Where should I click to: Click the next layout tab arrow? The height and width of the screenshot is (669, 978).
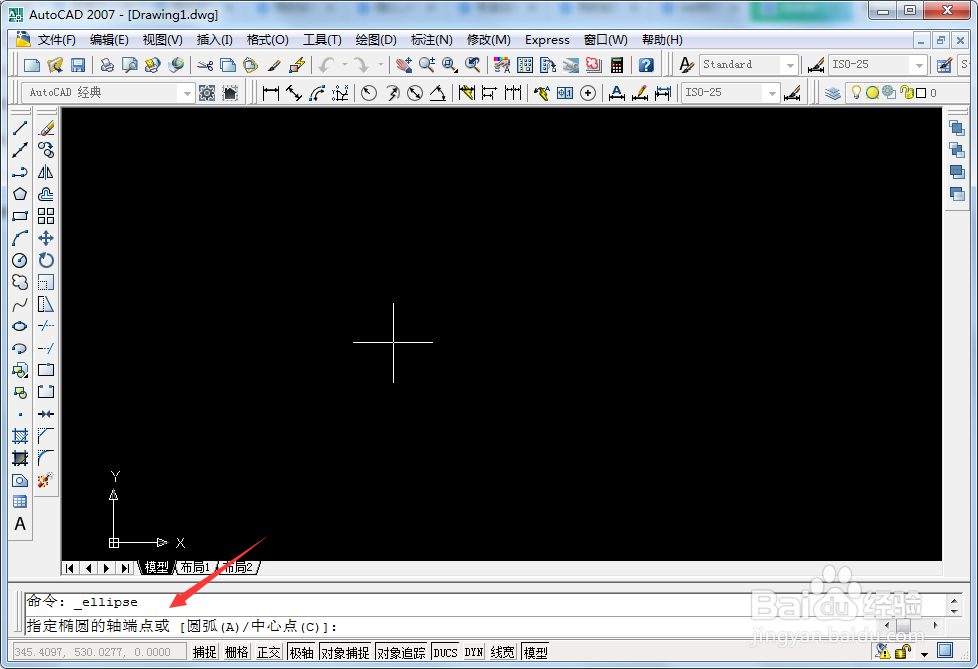tap(107, 568)
